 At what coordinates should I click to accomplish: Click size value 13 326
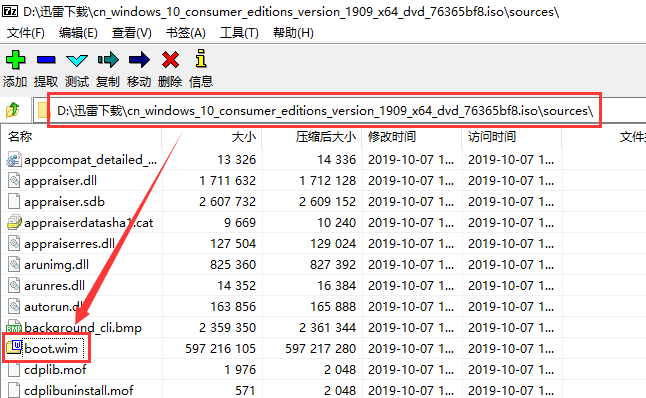point(236,159)
